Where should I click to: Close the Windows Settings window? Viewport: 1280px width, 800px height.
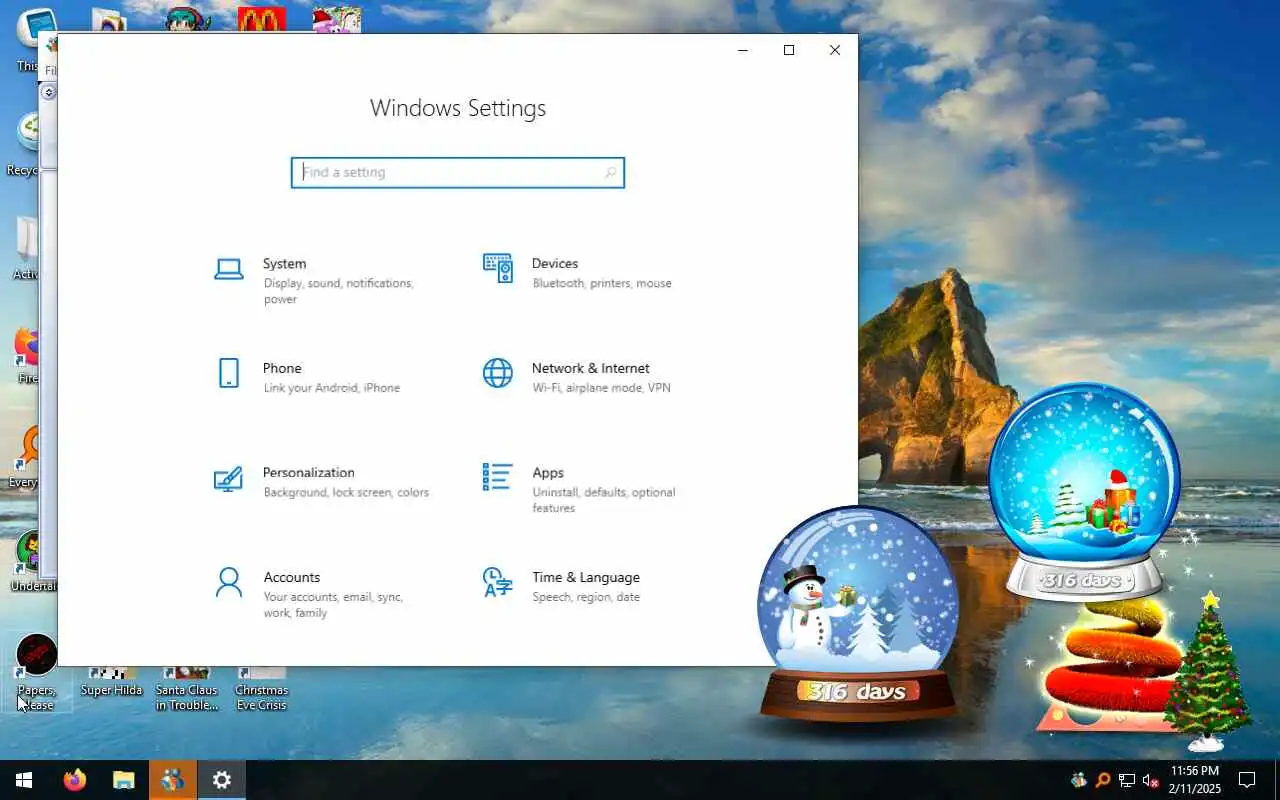(x=835, y=50)
